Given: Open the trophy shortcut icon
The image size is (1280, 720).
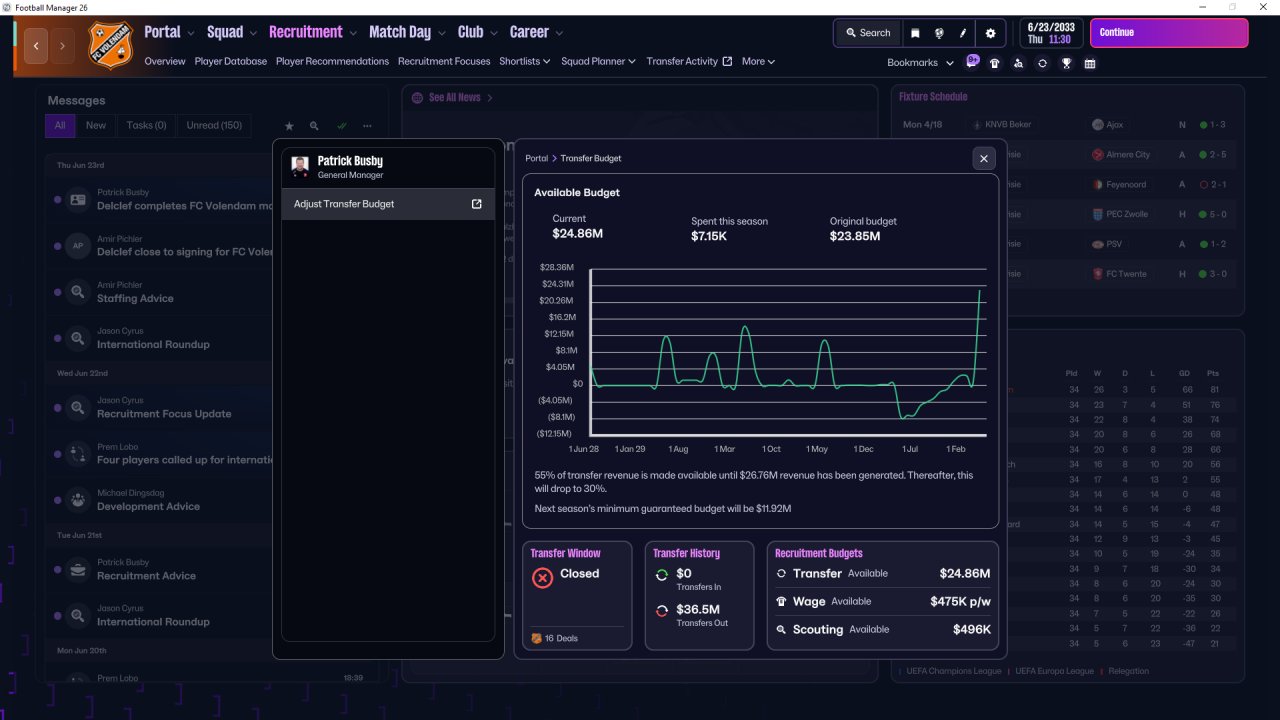Looking at the screenshot, I should coord(1066,63).
